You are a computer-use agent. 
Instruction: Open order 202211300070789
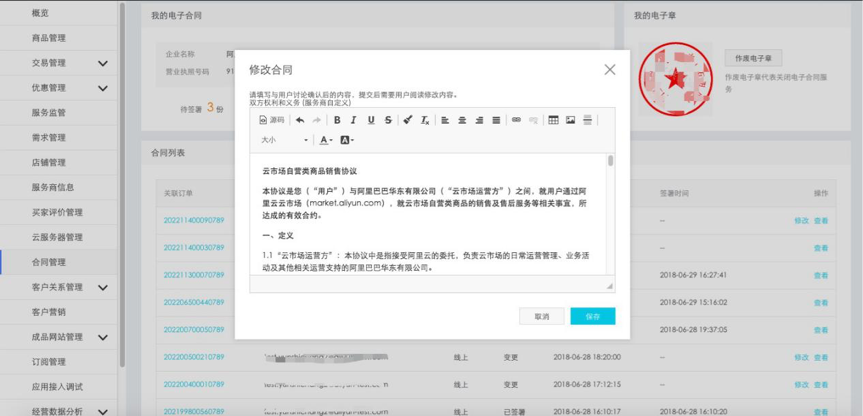pos(194,275)
